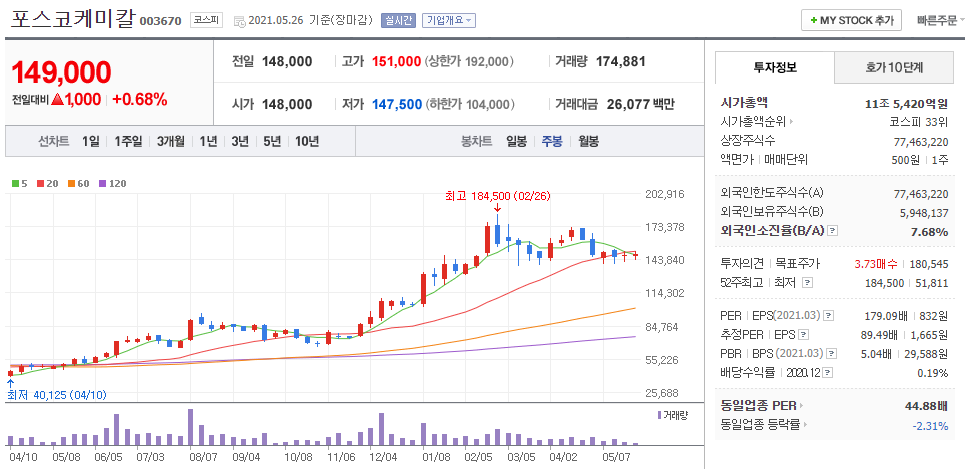Viewport: 971px width, 469px height.
Task: Click the current price 149,000
Action: [x=61, y=73]
